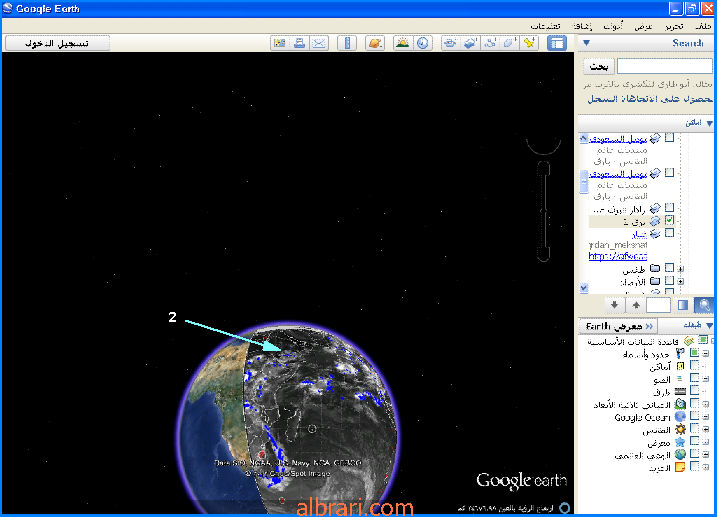Expand the global awareness layer node
The image size is (717, 517).
(x=706, y=455)
